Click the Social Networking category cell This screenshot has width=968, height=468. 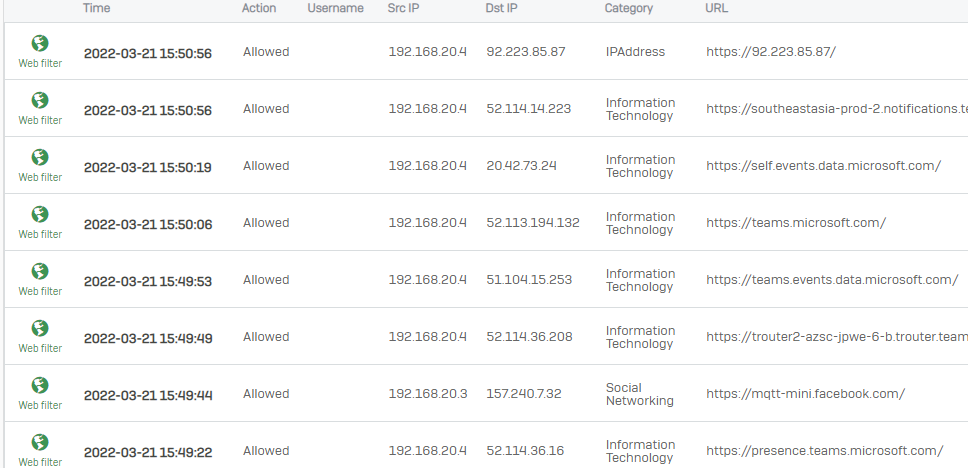click(640, 394)
